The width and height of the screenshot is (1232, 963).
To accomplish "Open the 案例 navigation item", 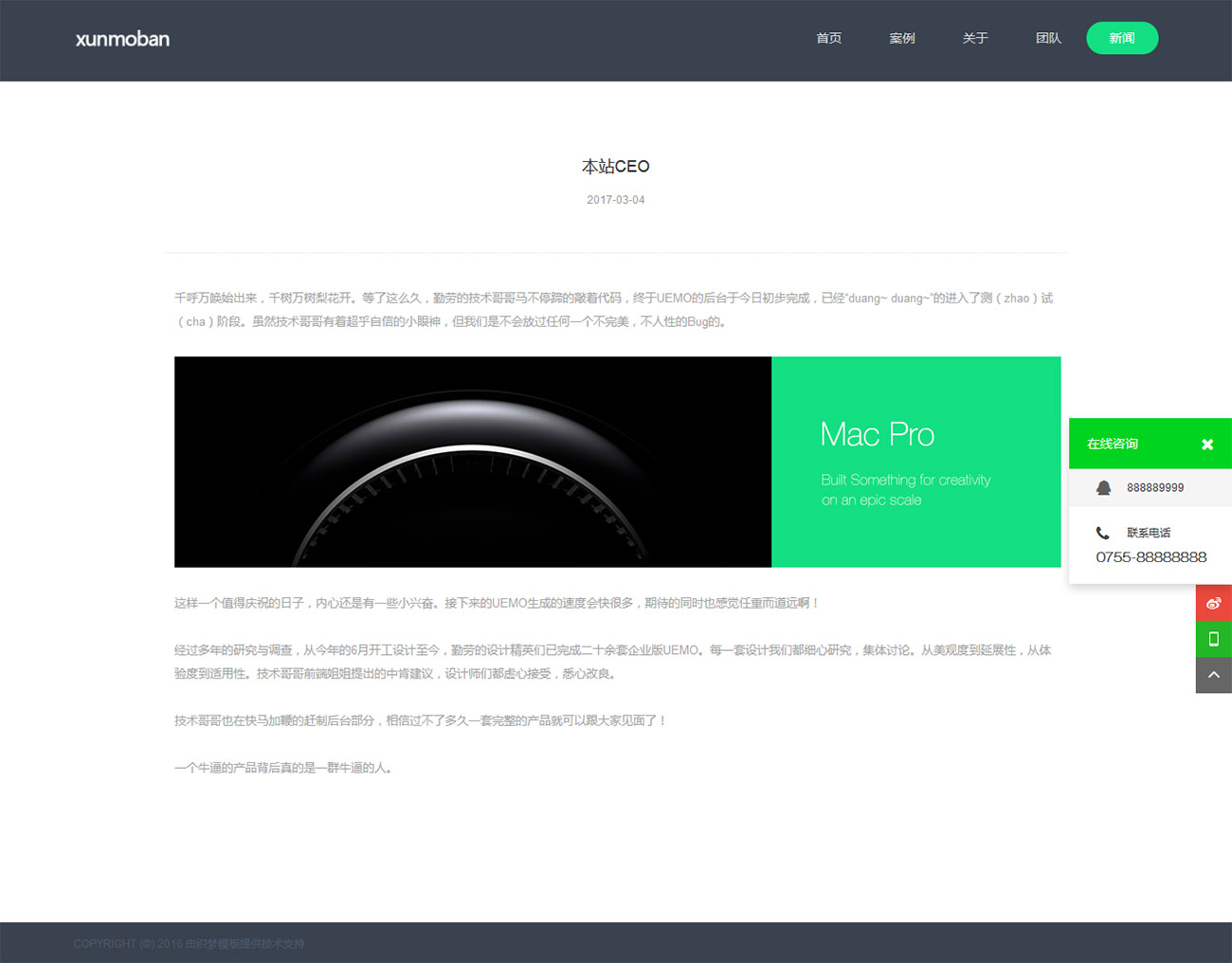I will (x=901, y=38).
